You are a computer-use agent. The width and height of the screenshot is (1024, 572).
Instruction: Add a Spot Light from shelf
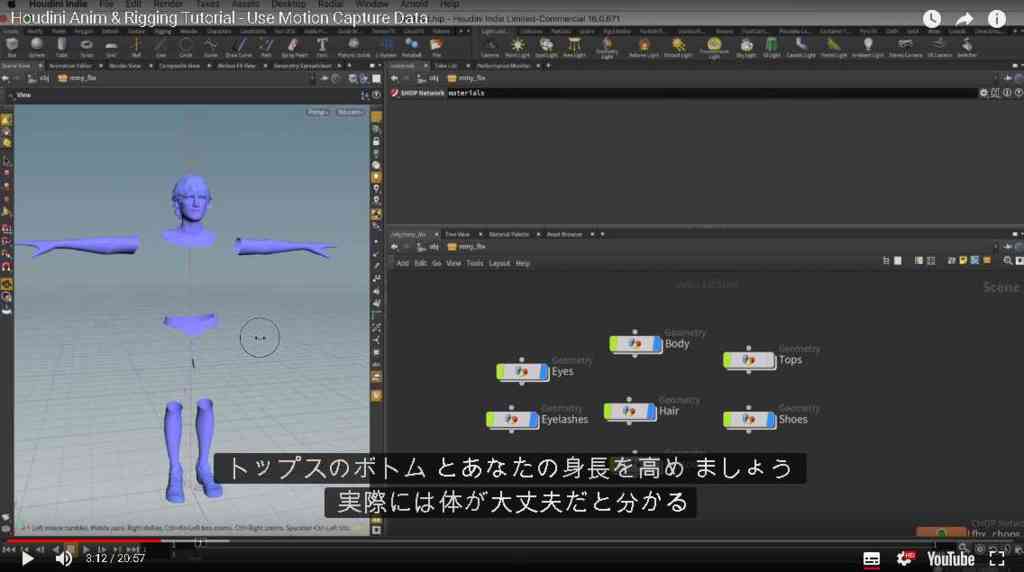(546, 46)
